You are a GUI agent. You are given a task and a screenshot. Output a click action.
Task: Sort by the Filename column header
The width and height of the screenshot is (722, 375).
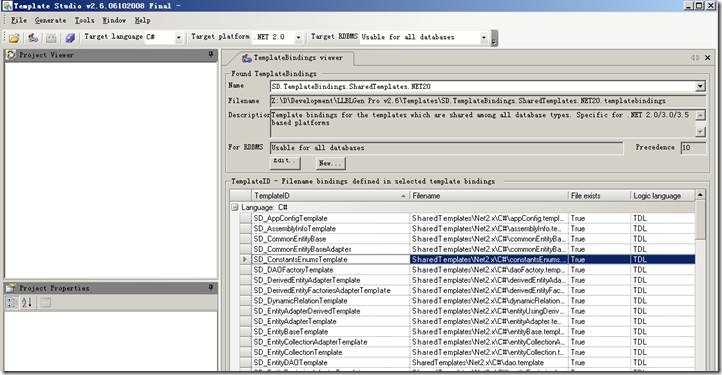(489, 196)
